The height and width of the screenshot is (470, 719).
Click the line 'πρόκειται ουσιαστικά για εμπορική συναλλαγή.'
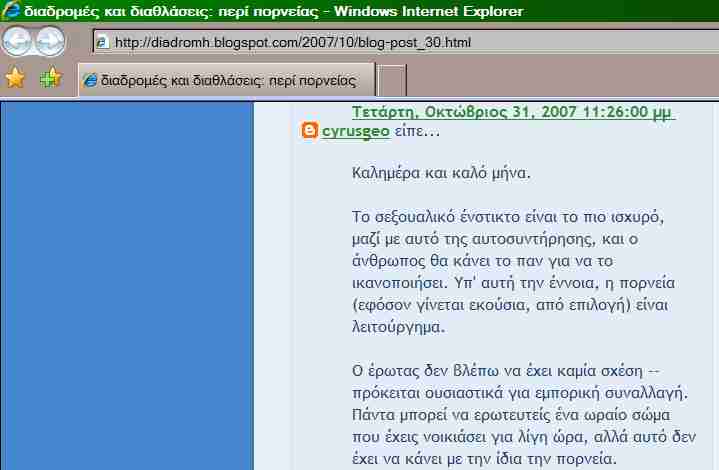pos(520,393)
